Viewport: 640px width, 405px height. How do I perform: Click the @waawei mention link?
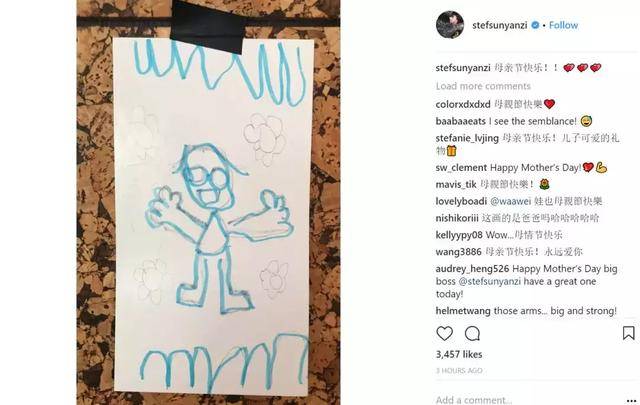pos(510,201)
